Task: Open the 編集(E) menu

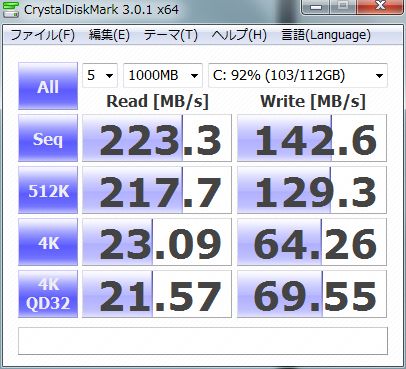Action: tap(109, 35)
